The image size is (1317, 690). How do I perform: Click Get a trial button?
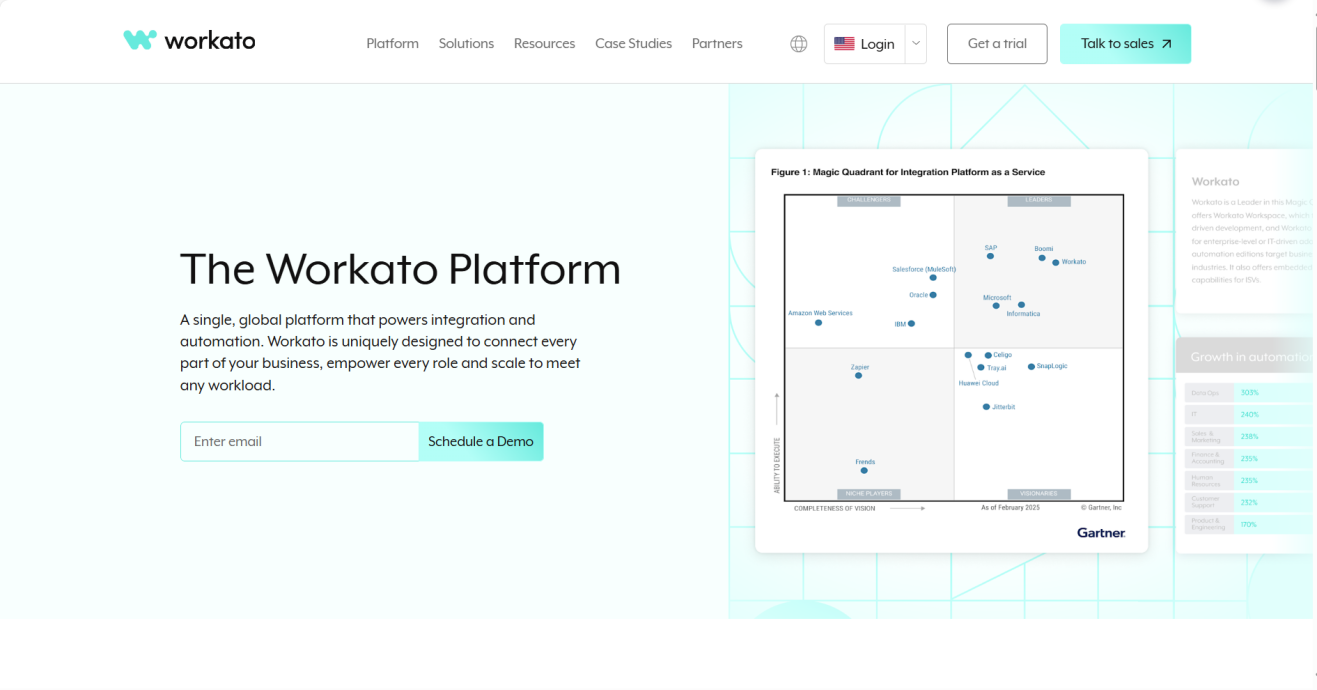997,44
